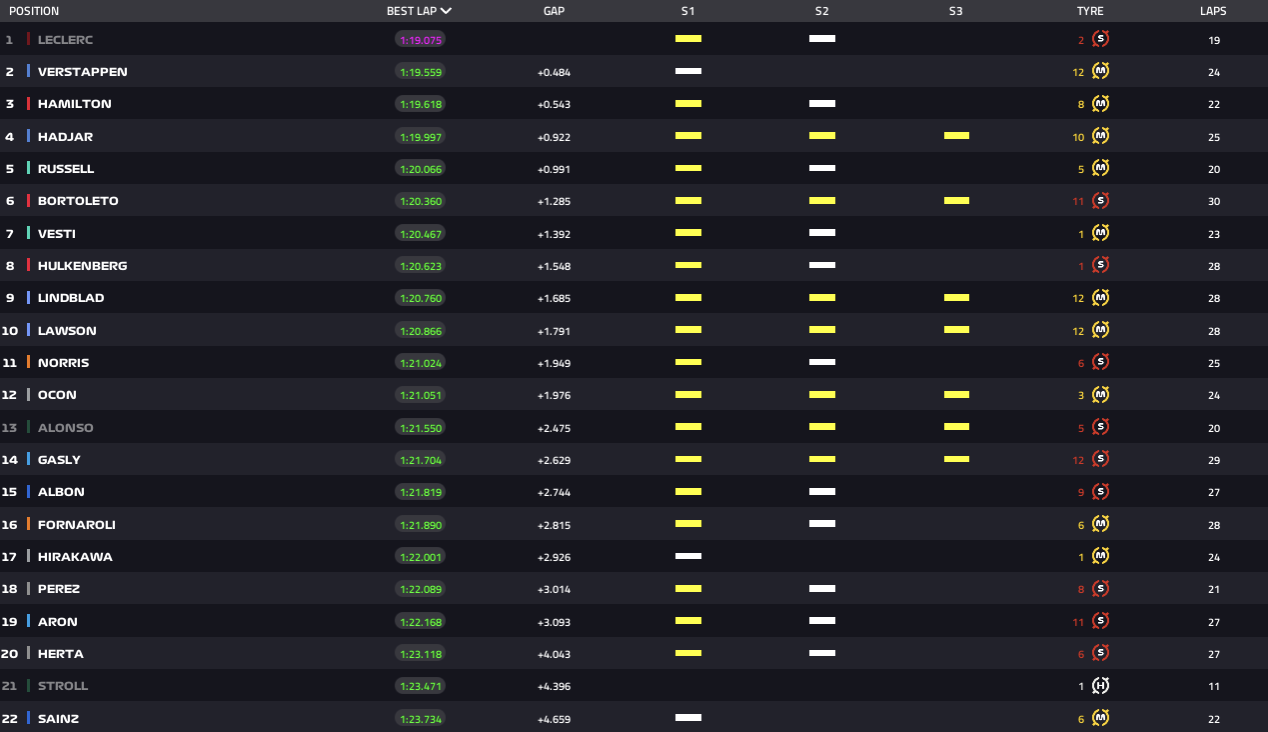Click Hulkenberg's best lap 1:20.623
Image resolution: width=1268 pixels, height=732 pixels.
[420, 266]
